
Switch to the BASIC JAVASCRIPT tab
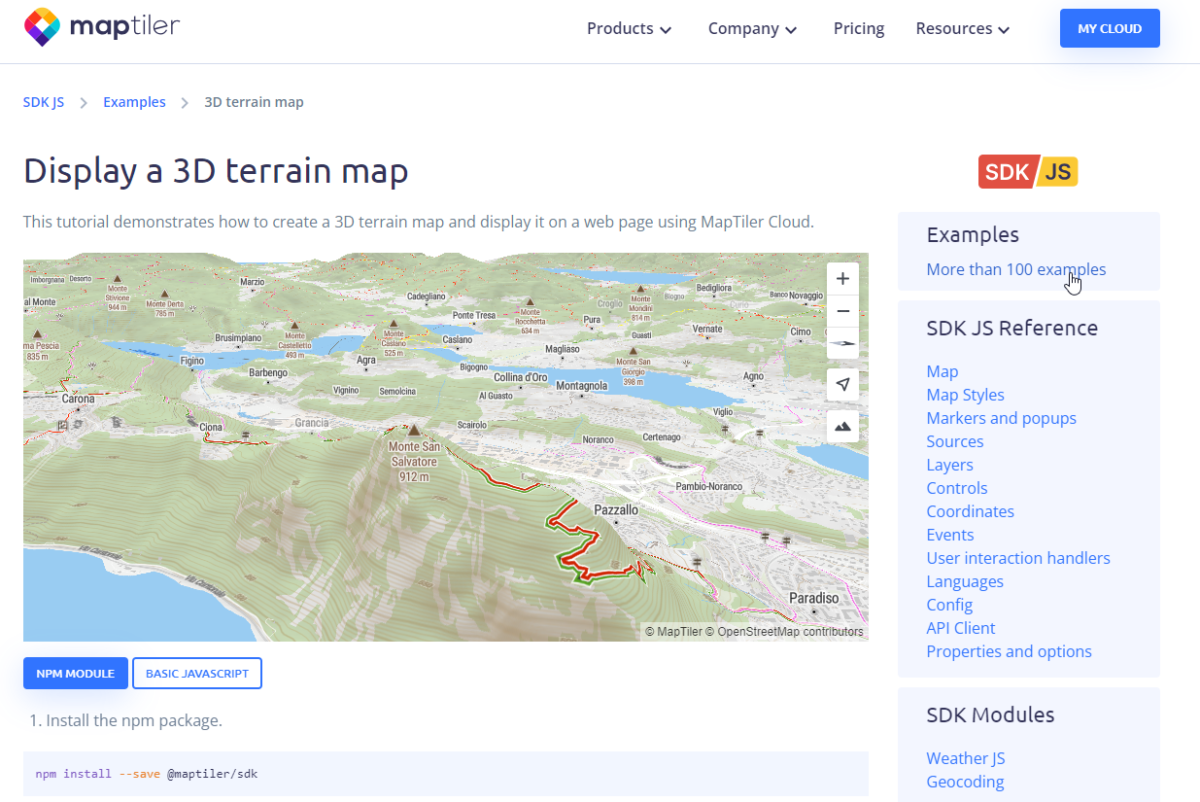(197, 673)
